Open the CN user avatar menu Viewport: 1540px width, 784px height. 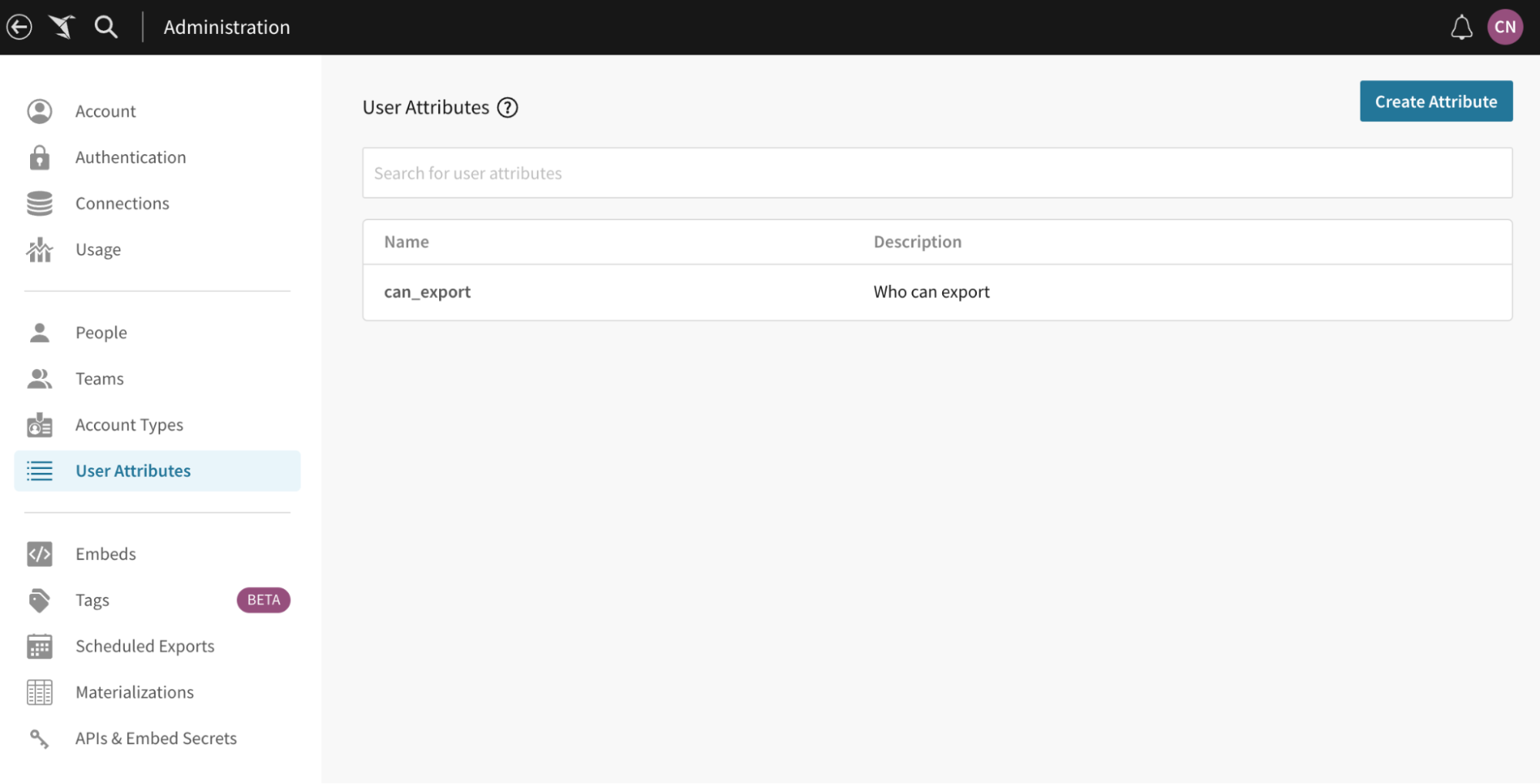tap(1505, 27)
